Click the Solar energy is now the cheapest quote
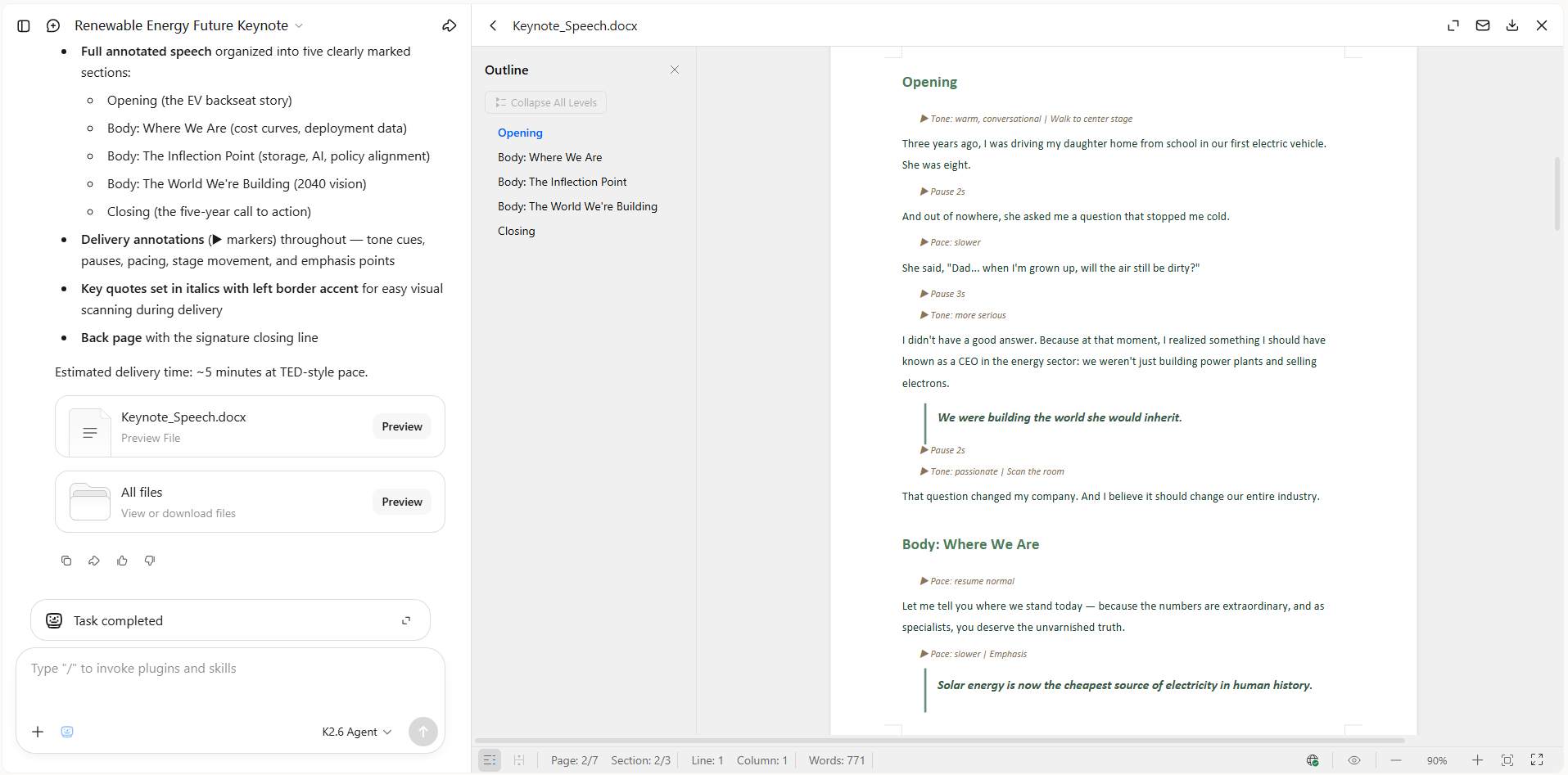The image size is (1568, 775). click(1124, 685)
